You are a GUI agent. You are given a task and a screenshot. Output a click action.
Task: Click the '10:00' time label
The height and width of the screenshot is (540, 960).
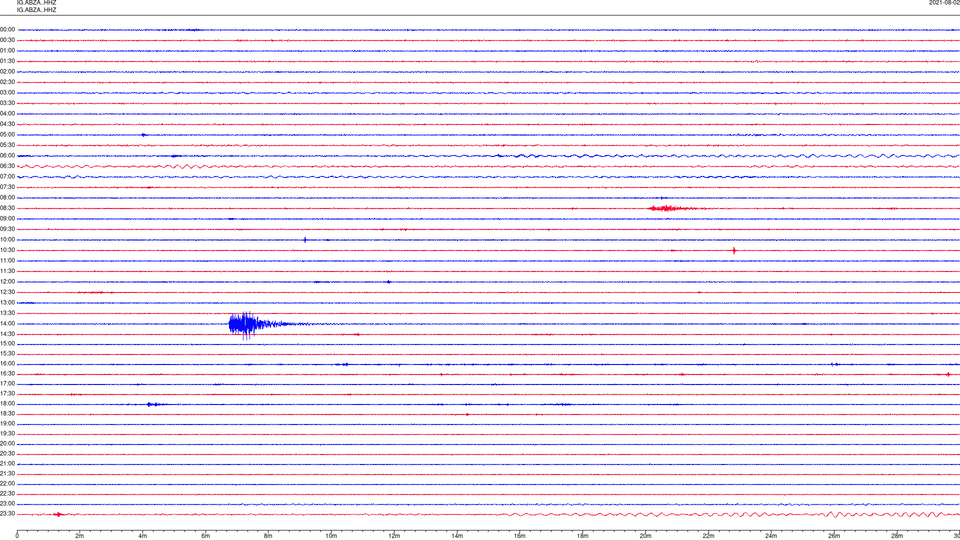tap(7, 240)
